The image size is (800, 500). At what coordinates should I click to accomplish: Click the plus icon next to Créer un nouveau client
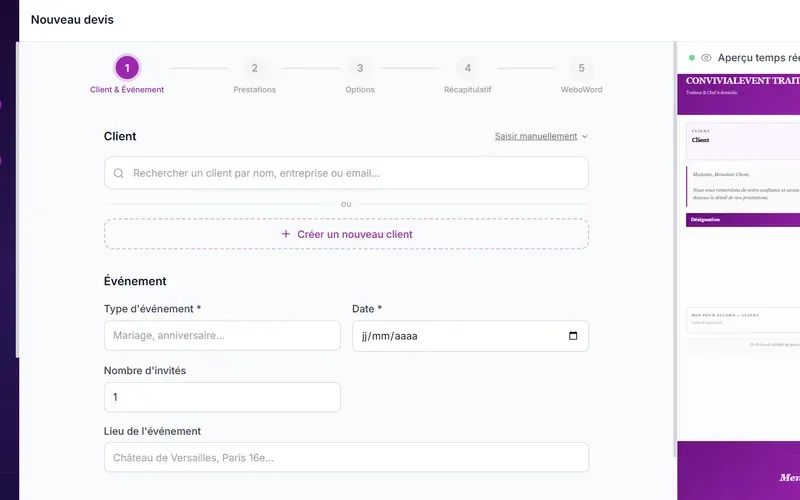[x=286, y=234]
